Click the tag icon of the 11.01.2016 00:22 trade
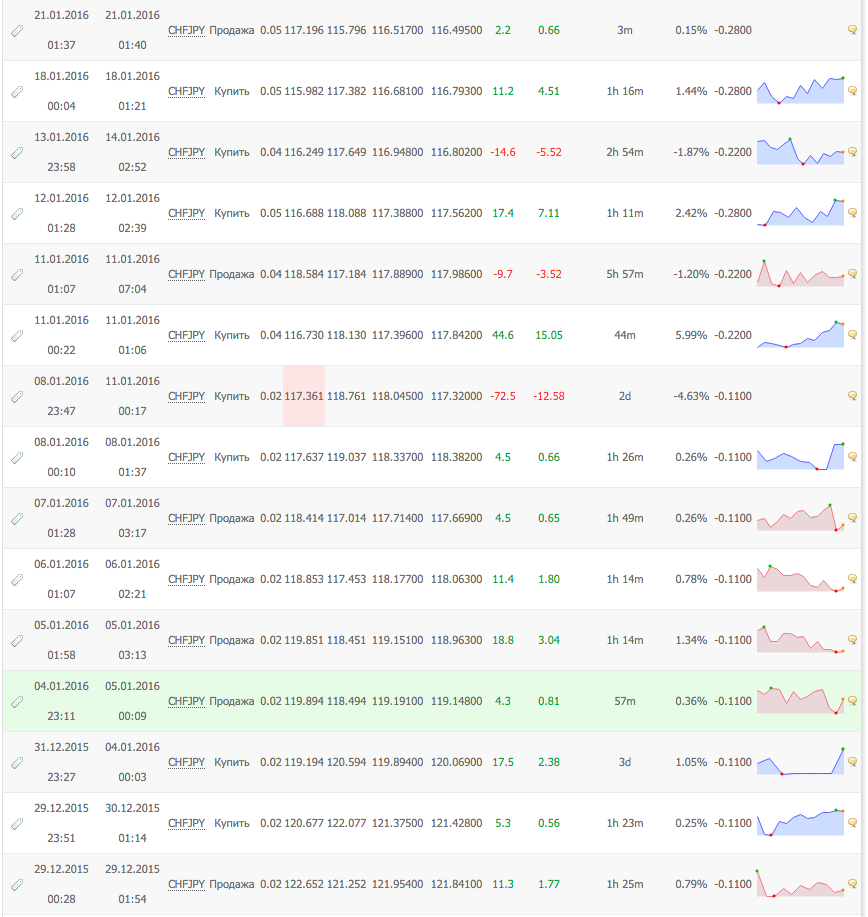Screen dimensions: 868x917 pos(18,336)
